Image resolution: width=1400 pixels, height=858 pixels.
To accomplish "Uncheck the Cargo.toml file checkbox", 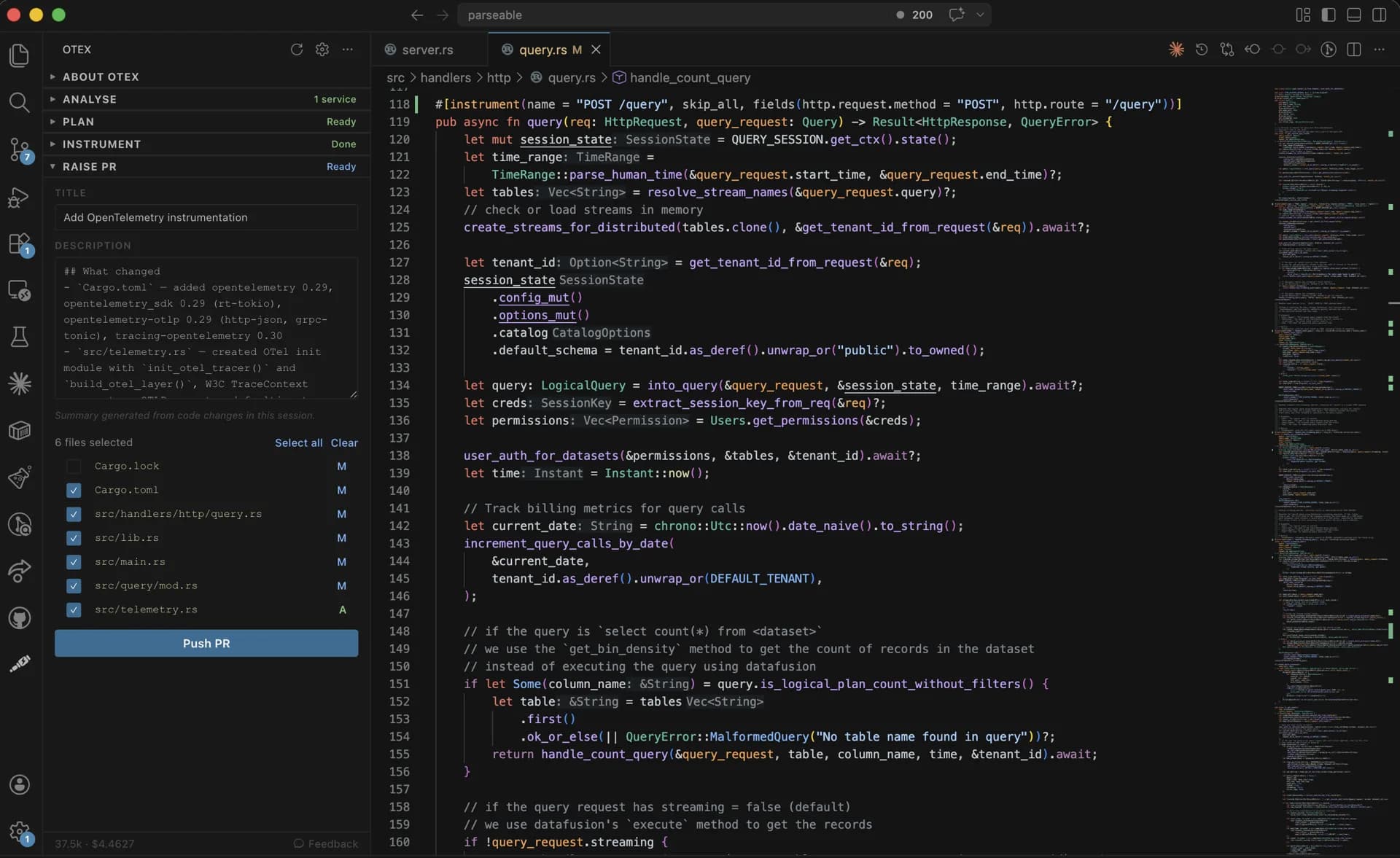I will pos(74,491).
